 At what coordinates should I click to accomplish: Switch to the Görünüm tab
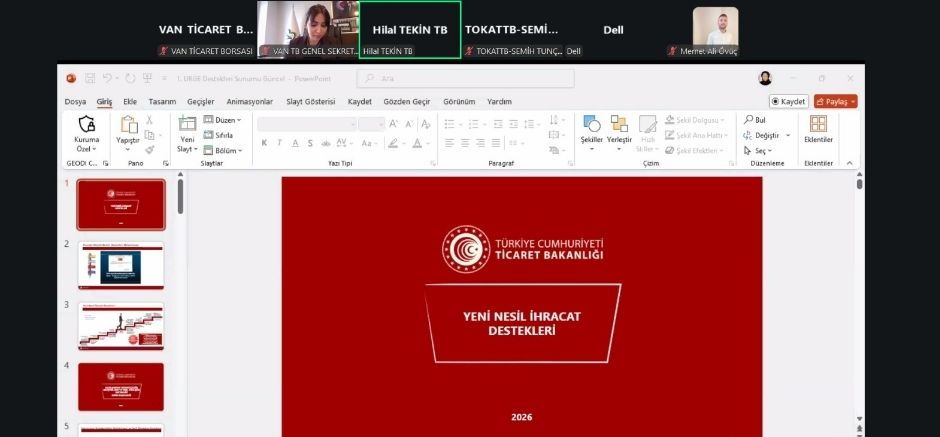pyautogui.click(x=459, y=102)
